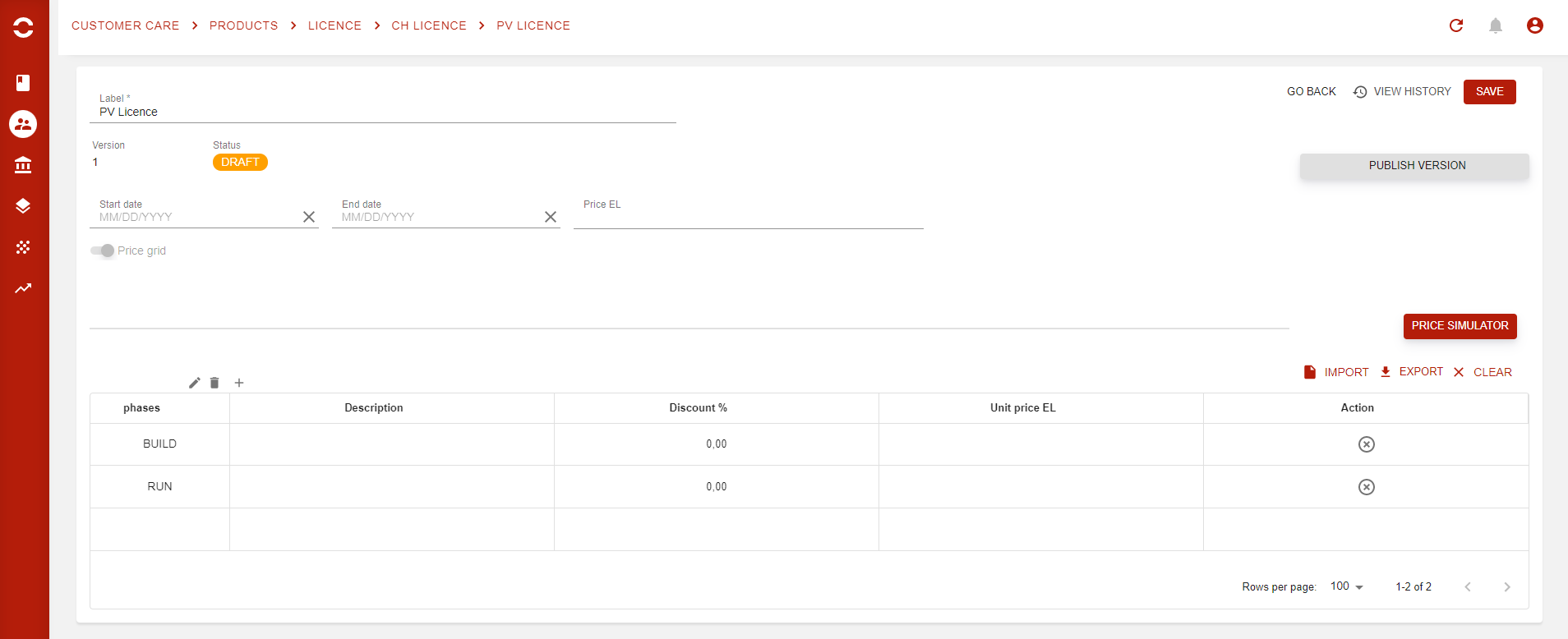Click the SAVE button

pyautogui.click(x=1489, y=92)
